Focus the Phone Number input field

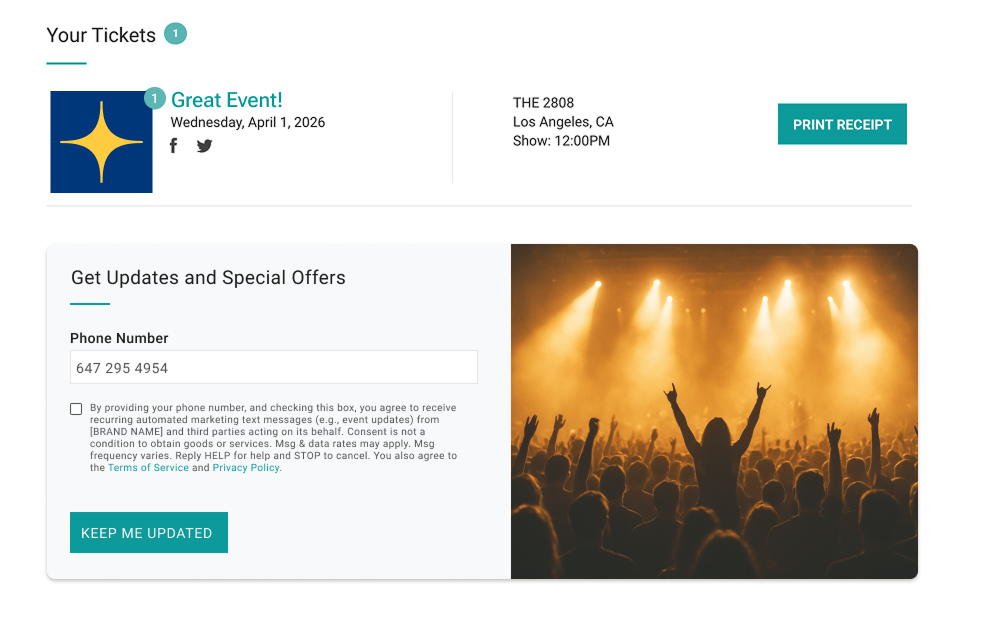[x=274, y=367]
